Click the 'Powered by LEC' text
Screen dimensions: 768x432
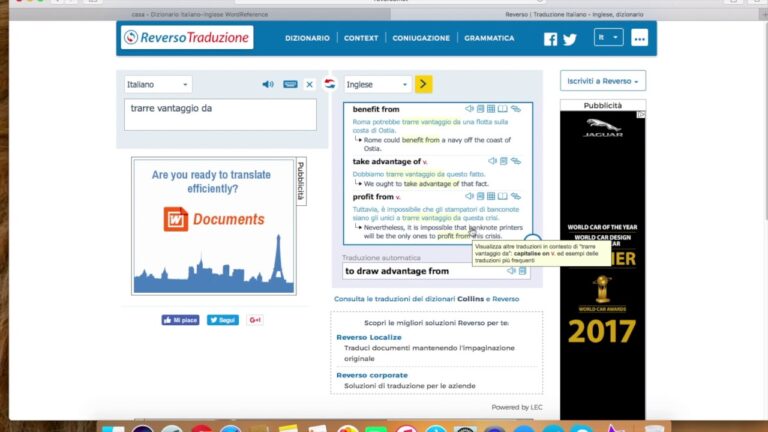click(x=517, y=407)
